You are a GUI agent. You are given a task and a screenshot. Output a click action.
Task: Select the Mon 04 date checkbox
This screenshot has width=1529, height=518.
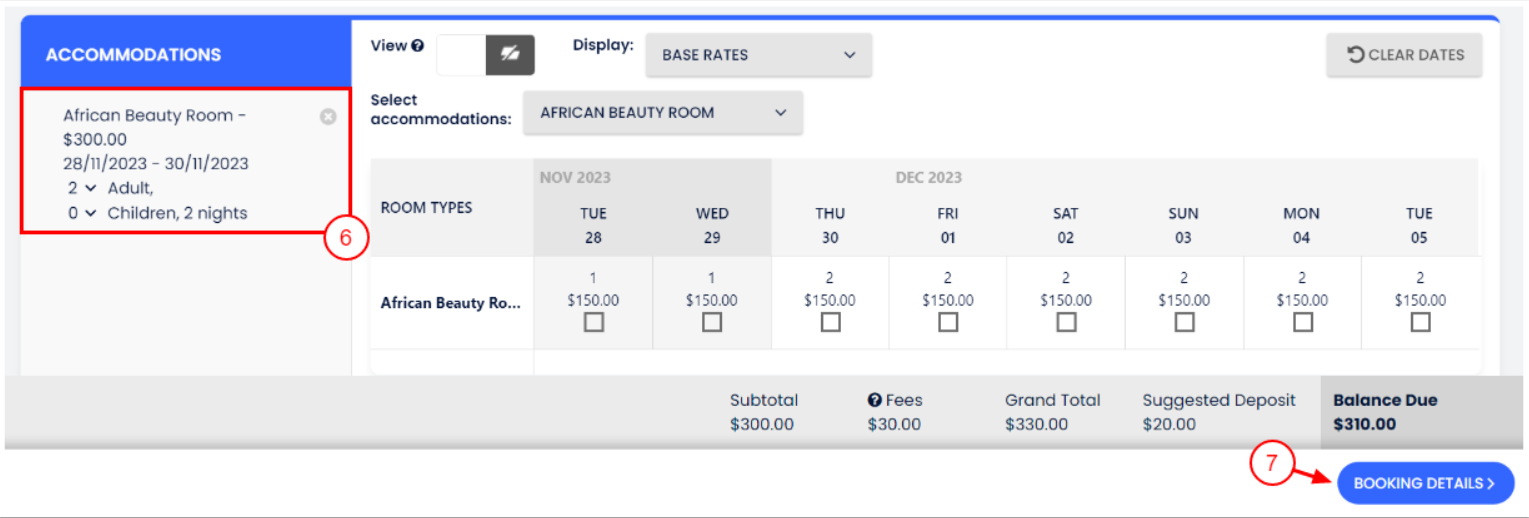coord(1302,322)
